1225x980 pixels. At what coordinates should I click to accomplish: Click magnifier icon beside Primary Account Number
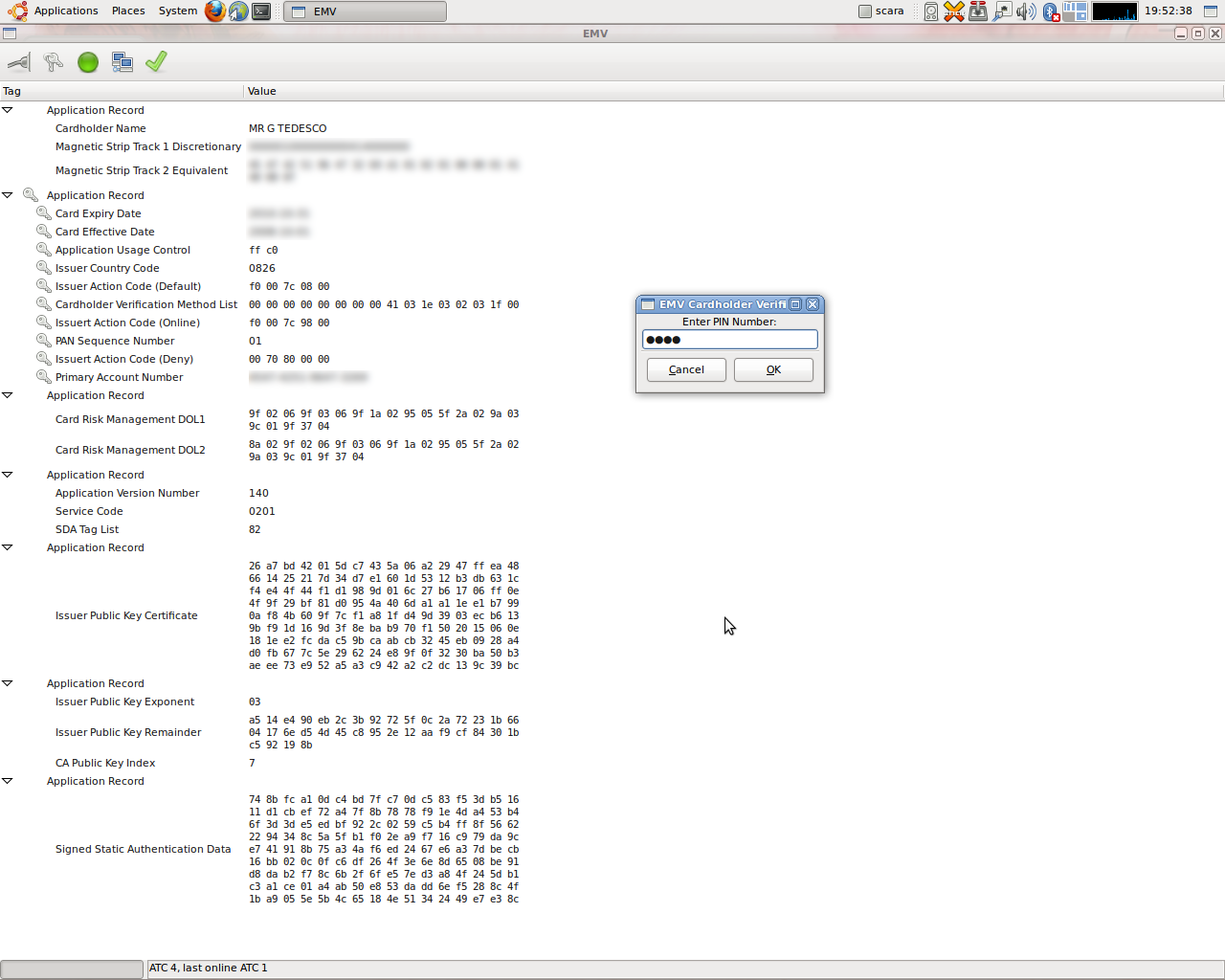(43, 377)
